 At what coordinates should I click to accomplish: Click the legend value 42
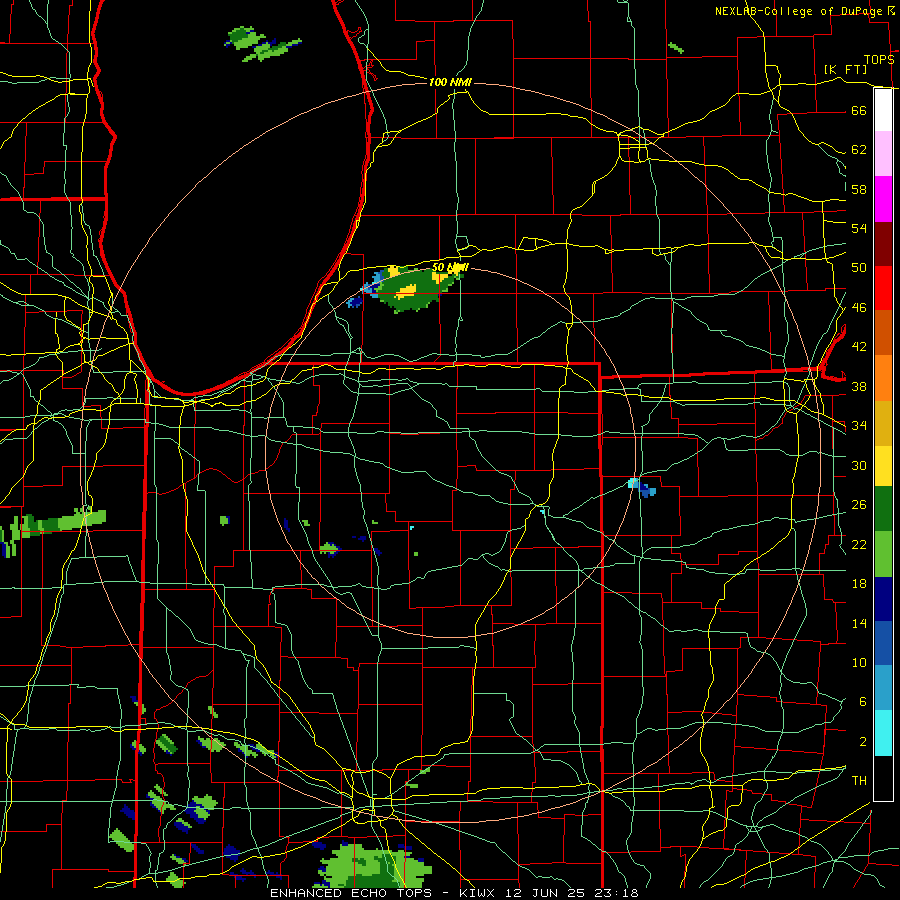point(859,347)
